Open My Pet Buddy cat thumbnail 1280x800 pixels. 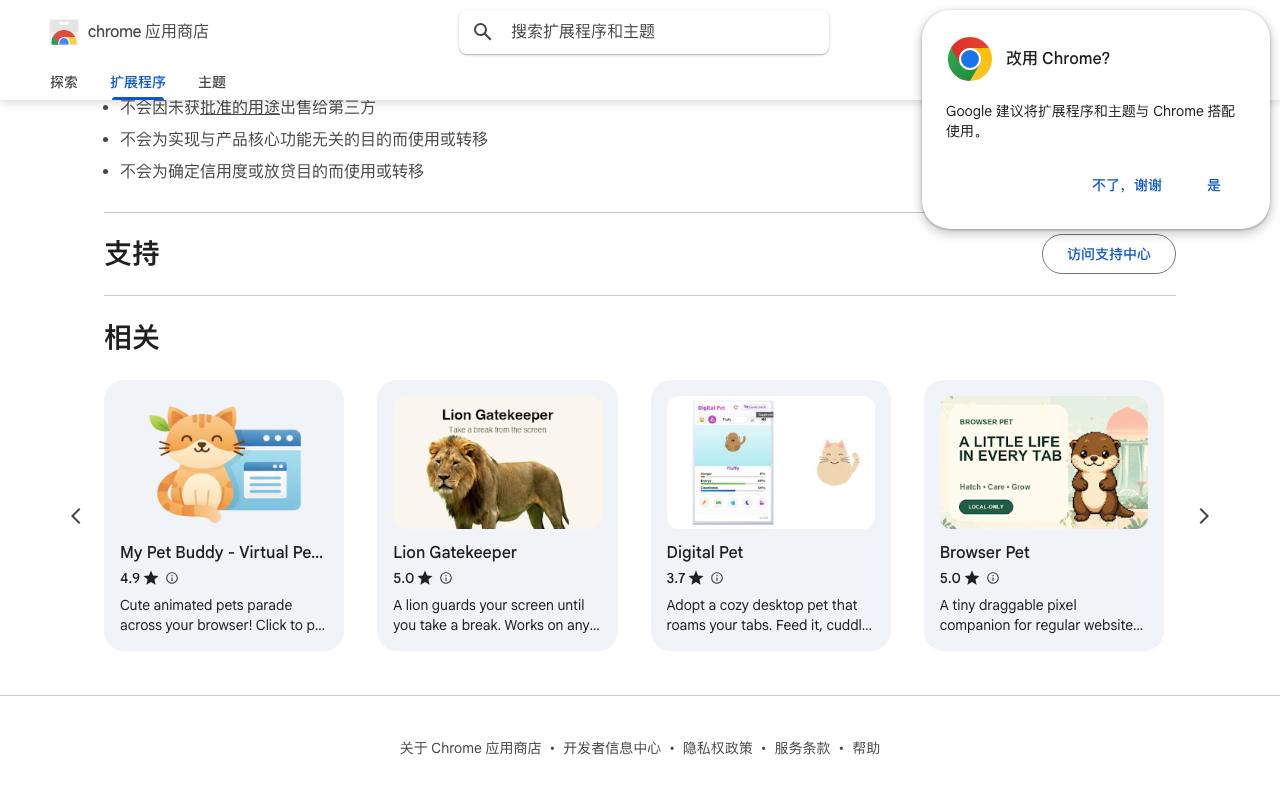click(224, 462)
